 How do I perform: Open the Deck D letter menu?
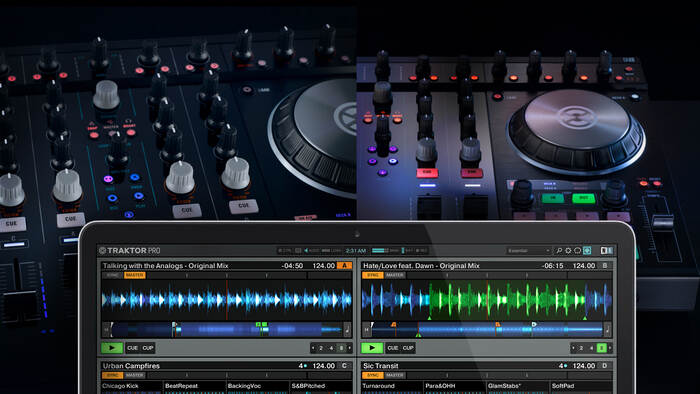tap(605, 366)
